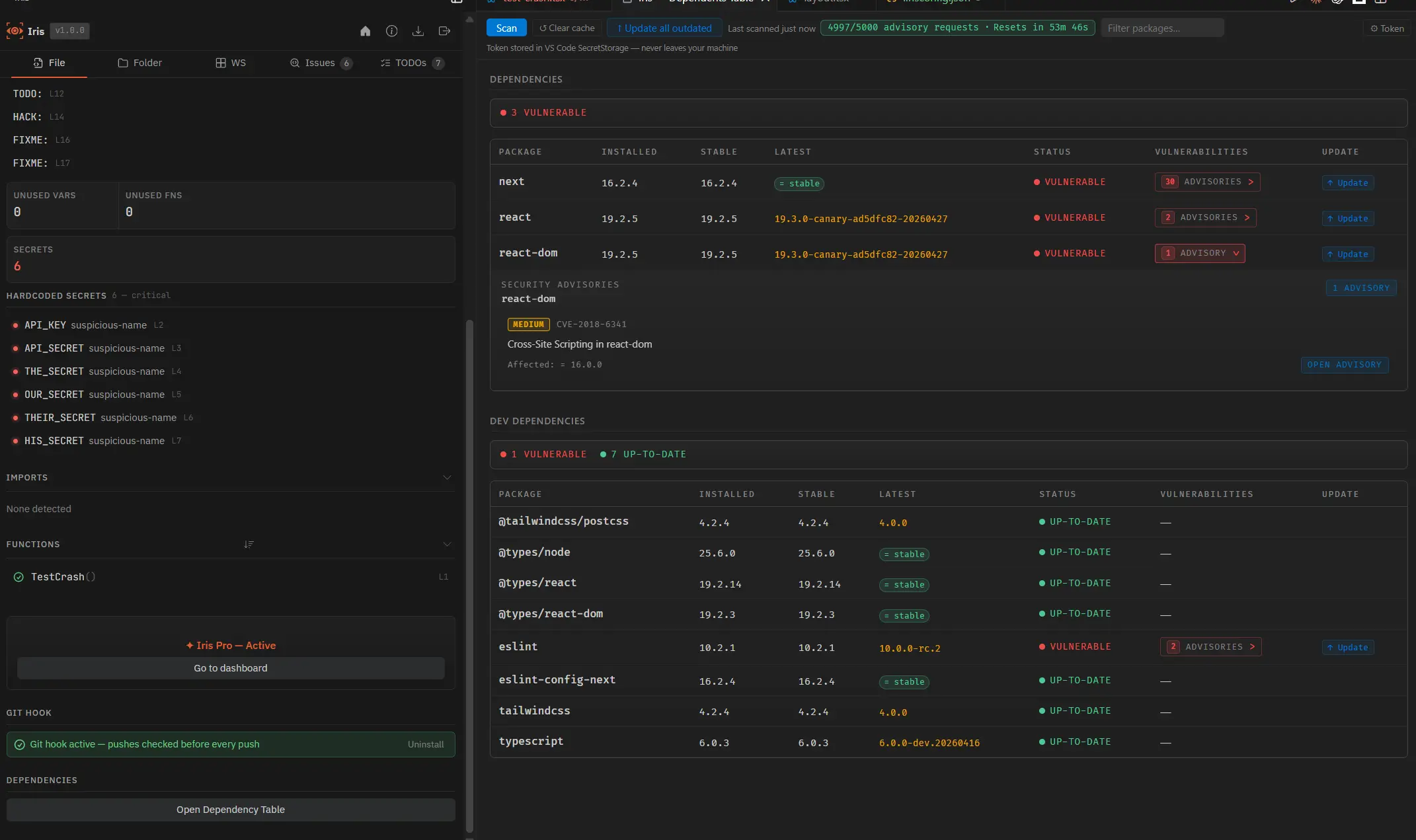Select the FIXME: L17 entry
The image size is (1416, 840).
[41, 163]
